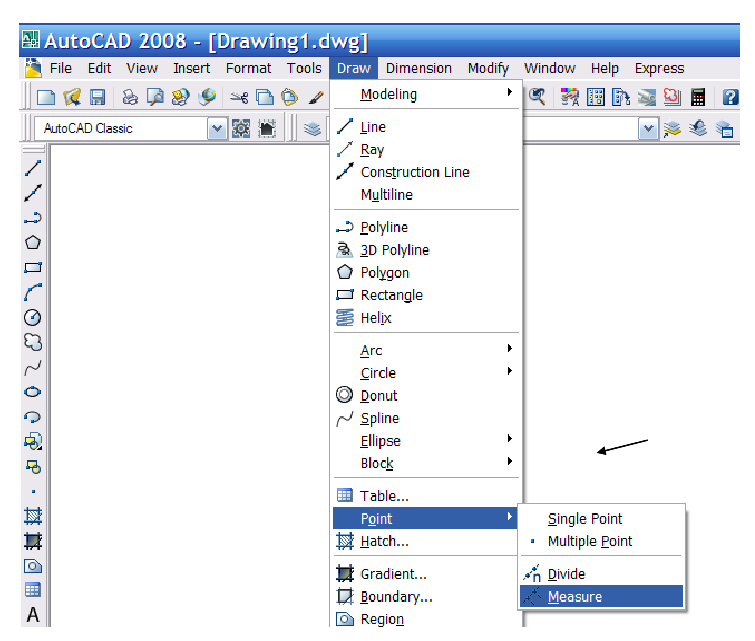Viewport: 755px width, 641px height.
Task: Click the Cut scissors icon
Action: [x=239, y=98]
